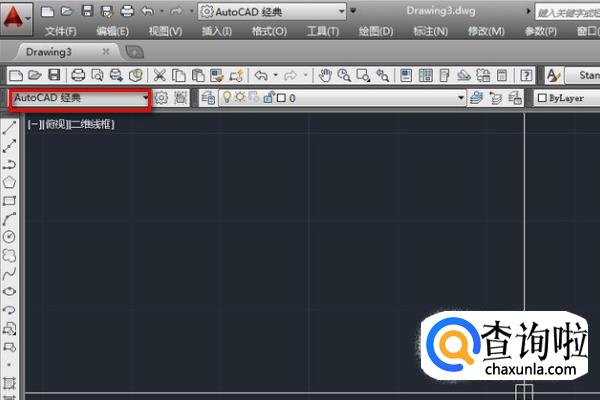Click Match Properties on standard toolbar
This screenshot has width=600, height=400.
(217, 75)
